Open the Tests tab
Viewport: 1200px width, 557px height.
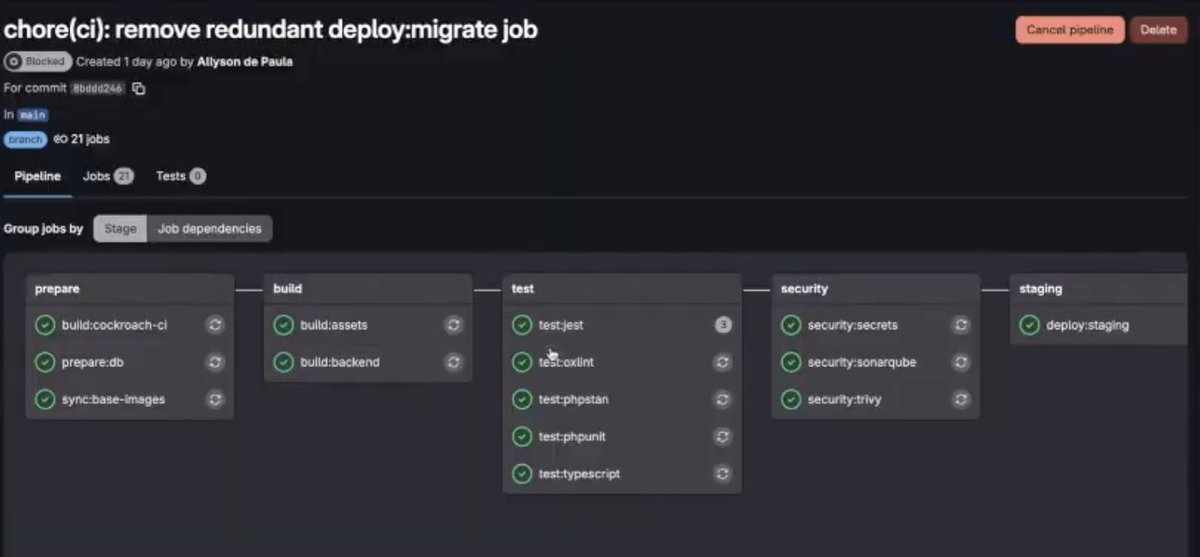click(181, 177)
